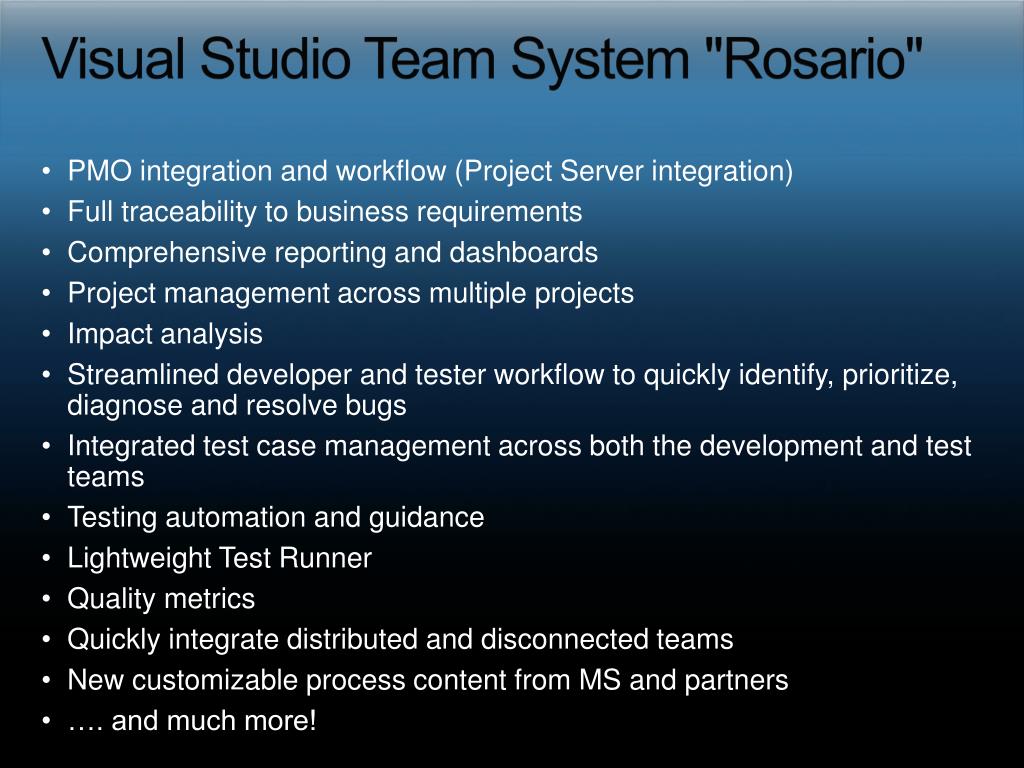This screenshot has width=1024, height=768.
Task: Select the line Full traceability to business requirements
Action: (325, 212)
